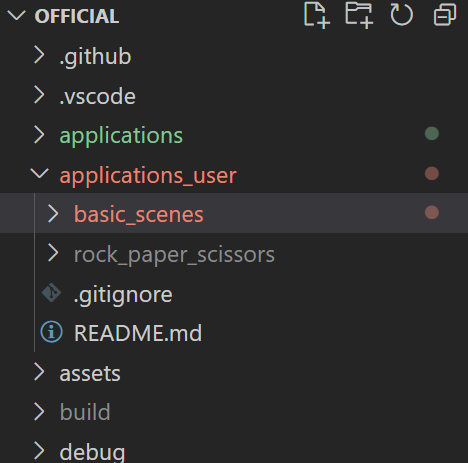
Task: Collapse the applications_user folder chevron
Action: 39,174
